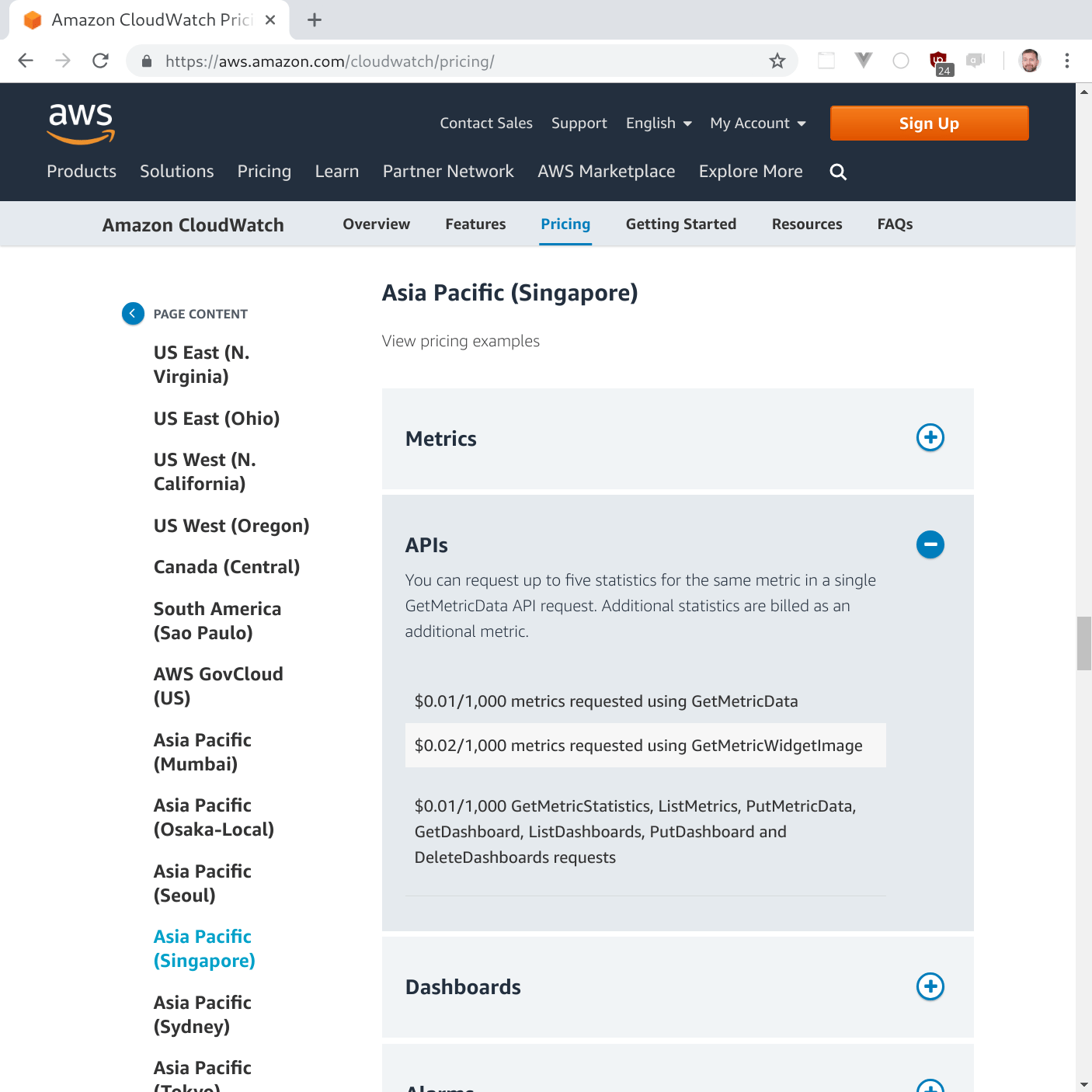Click the uBlock shield extension icon

pos(939,61)
